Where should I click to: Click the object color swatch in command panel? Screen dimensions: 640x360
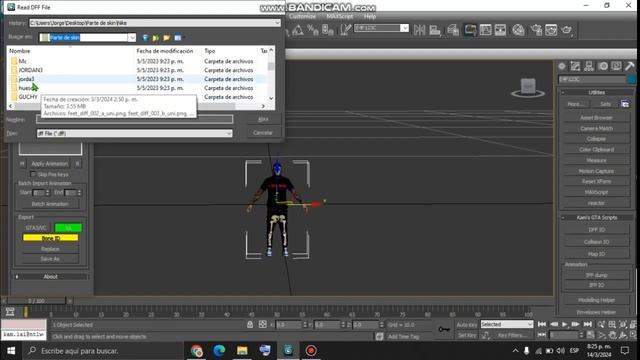pyautogui.click(x=631, y=79)
